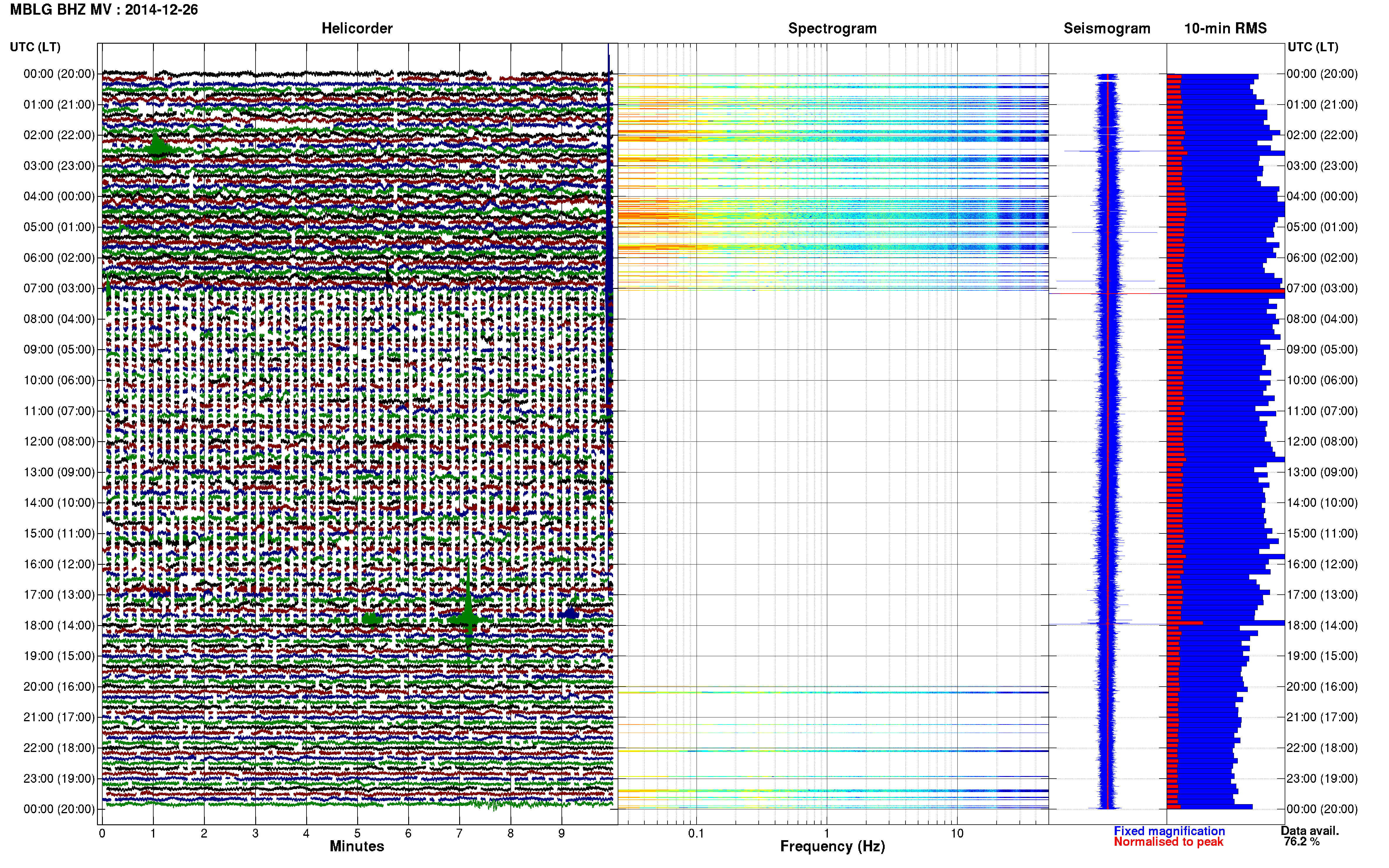Select the "Spectrogram" panel heading
The width and height of the screenshot is (1389, 868).
[x=832, y=28]
